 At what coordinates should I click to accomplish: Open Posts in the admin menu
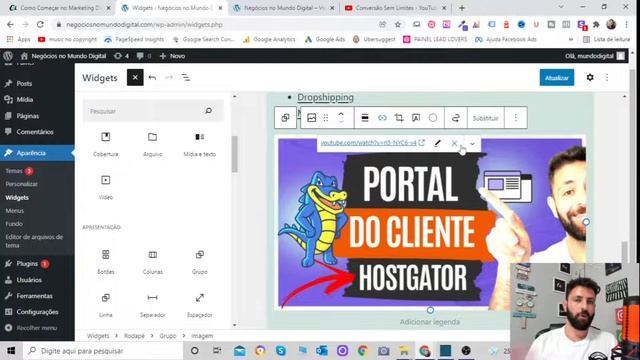[x=24, y=83]
